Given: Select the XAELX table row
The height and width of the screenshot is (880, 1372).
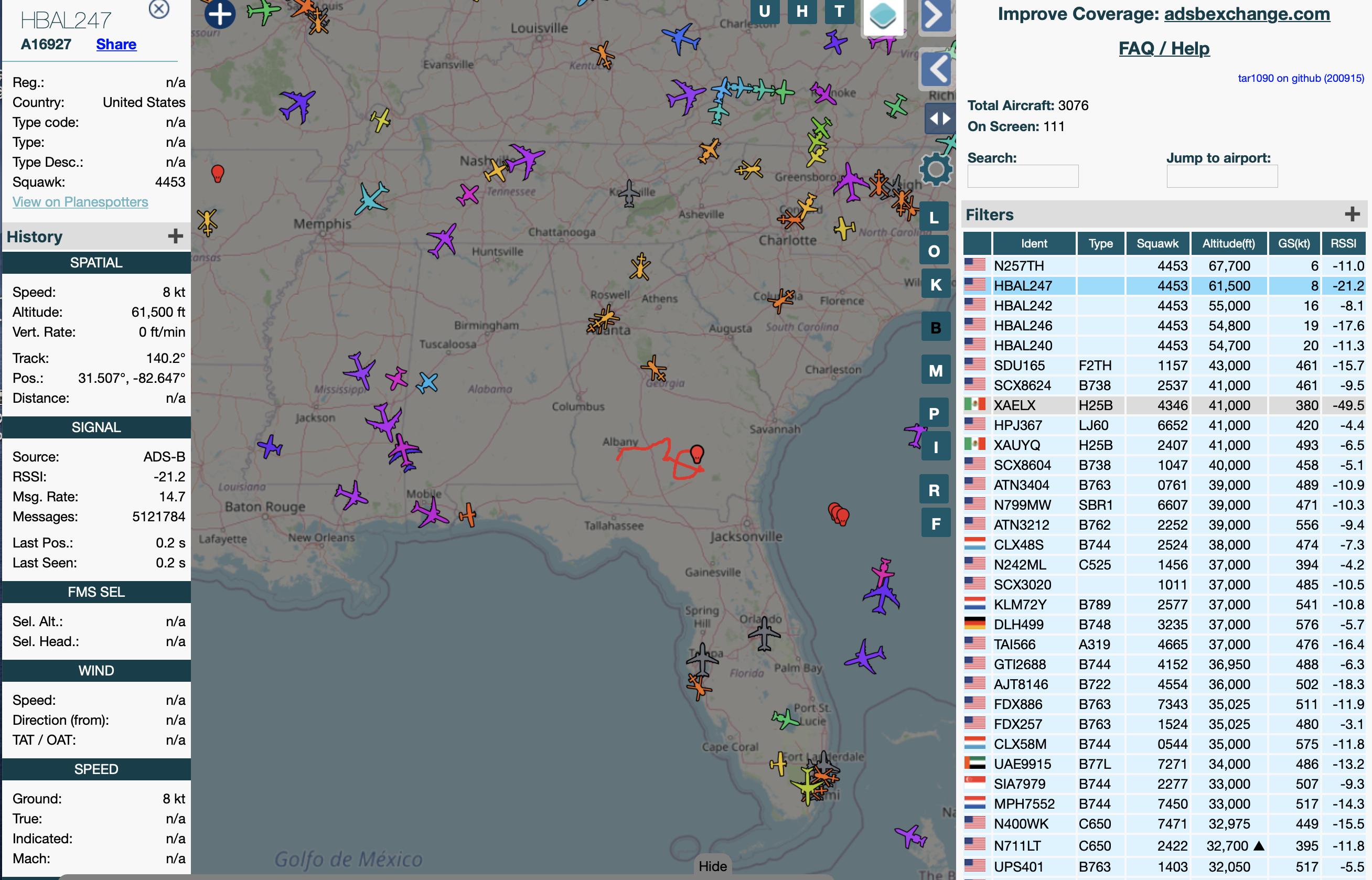Looking at the screenshot, I should [x=1164, y=405].
